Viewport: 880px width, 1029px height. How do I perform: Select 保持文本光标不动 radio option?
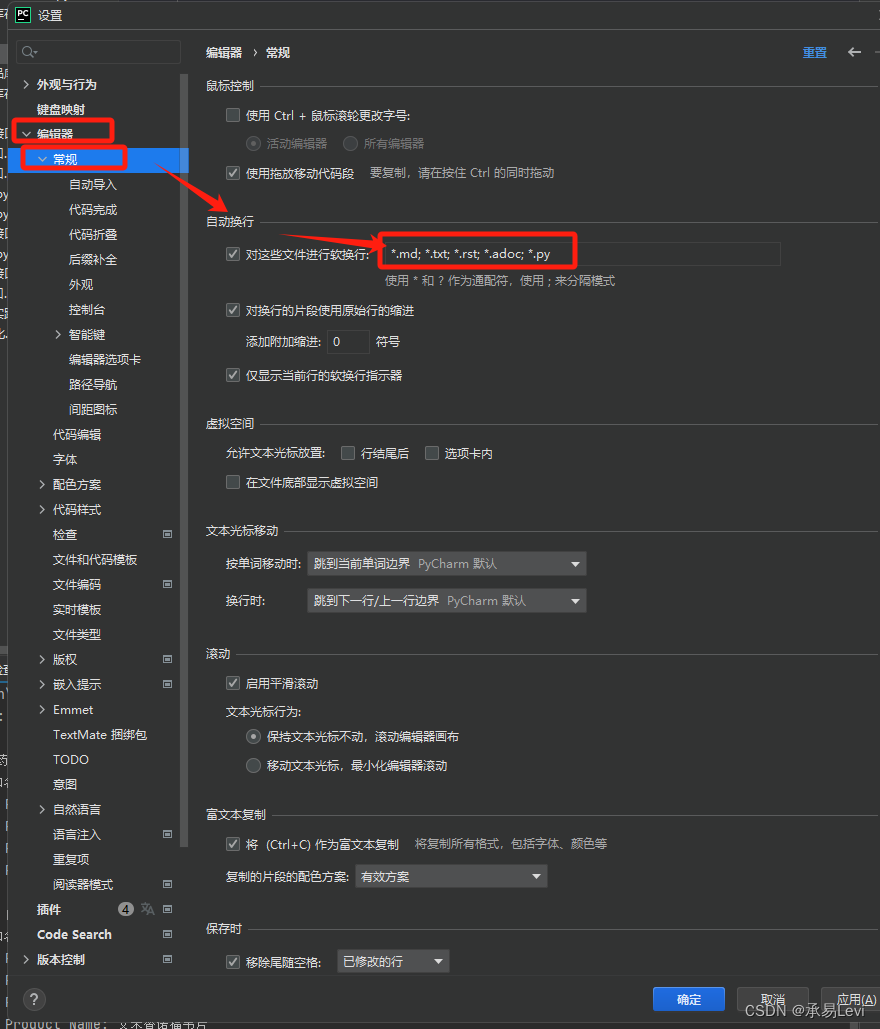pyautogui.click(x=253, y=736)
